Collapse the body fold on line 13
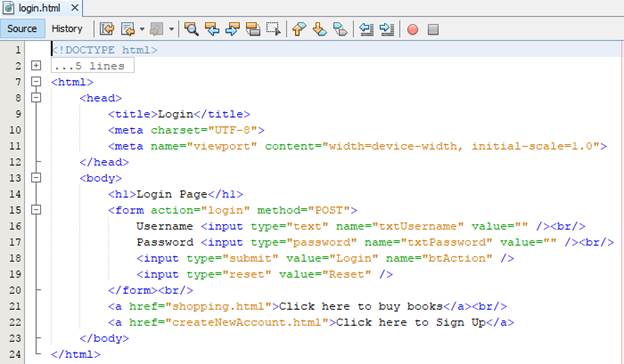Screen dimensions: 624x364 [36, 177]
